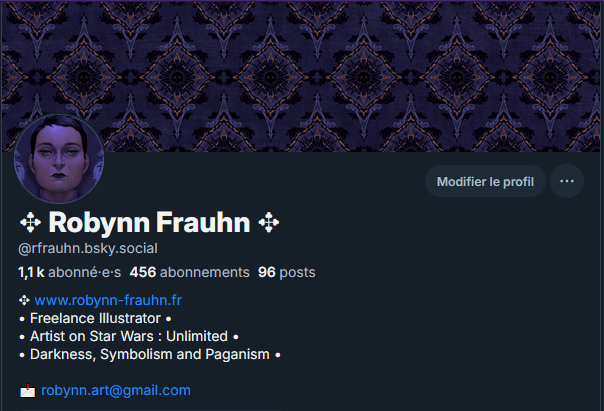Click the Artist on Star Wars : Unlimited line
The width and height of the screenshot is (604, 411).
129,336
